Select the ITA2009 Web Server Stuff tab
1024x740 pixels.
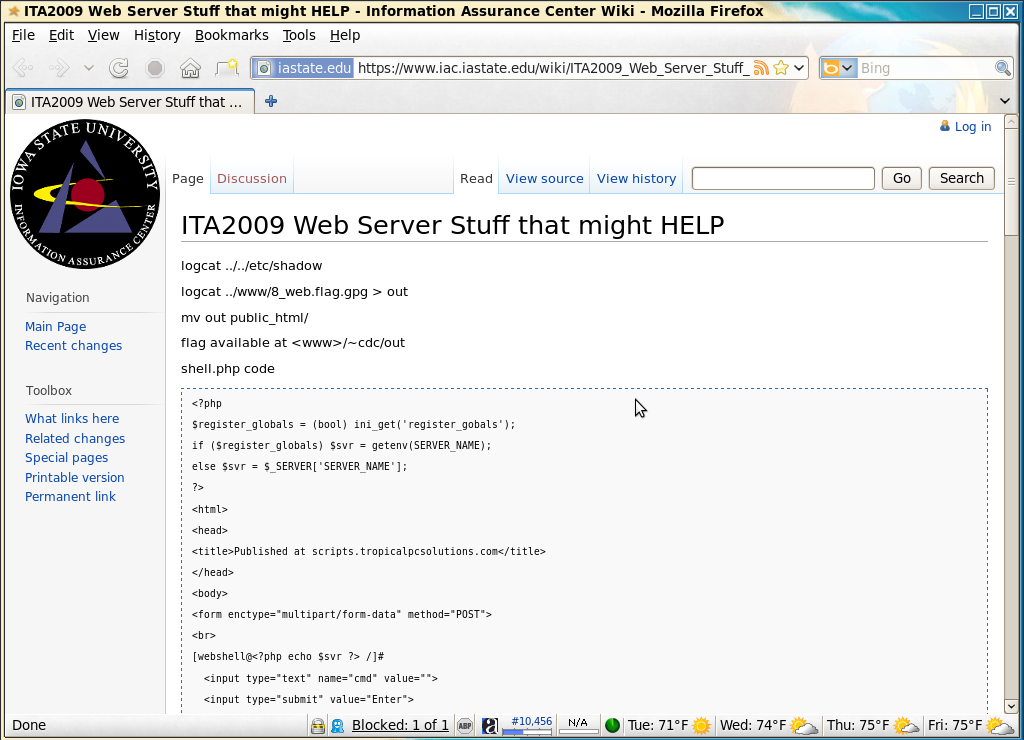click(x=130, y=102)
